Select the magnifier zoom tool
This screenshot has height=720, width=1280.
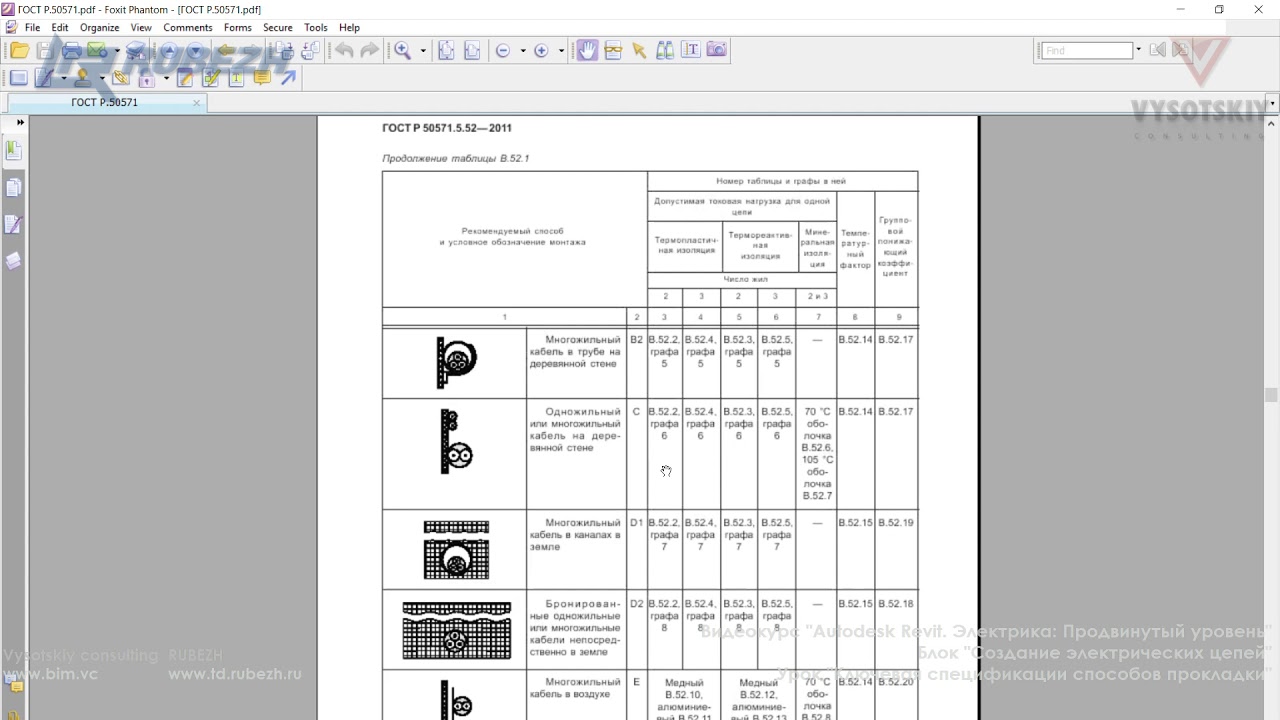pyautogui.click(x=402, y=50)
